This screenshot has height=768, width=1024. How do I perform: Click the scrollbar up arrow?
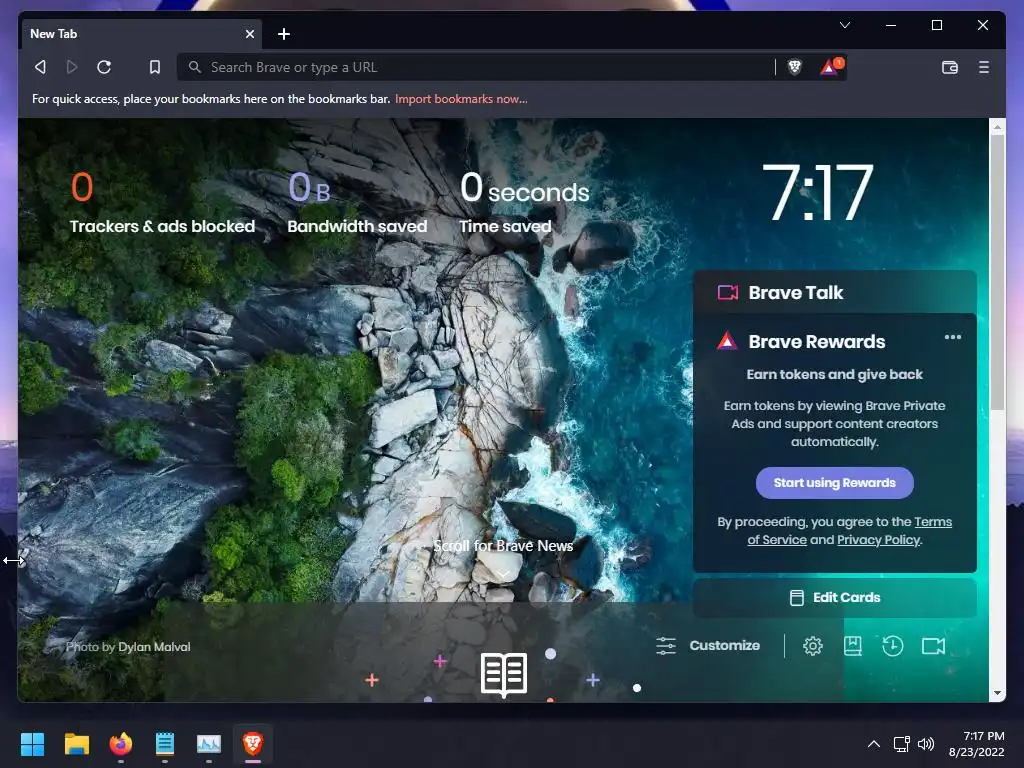pyautogui.click(x=997, y=127)
